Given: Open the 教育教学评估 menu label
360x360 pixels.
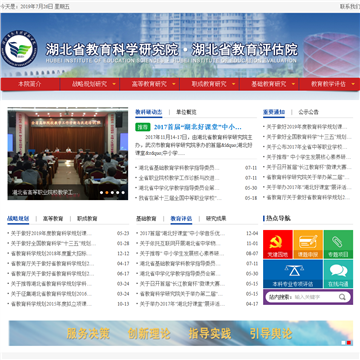Looking at the screenshot, I should tap(328, 84).
